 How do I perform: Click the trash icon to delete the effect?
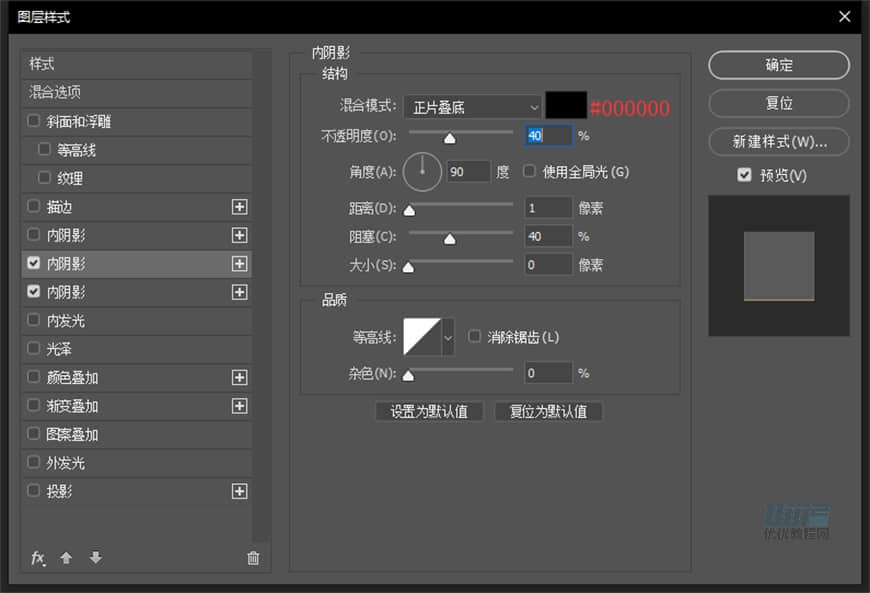coord(252,557)
